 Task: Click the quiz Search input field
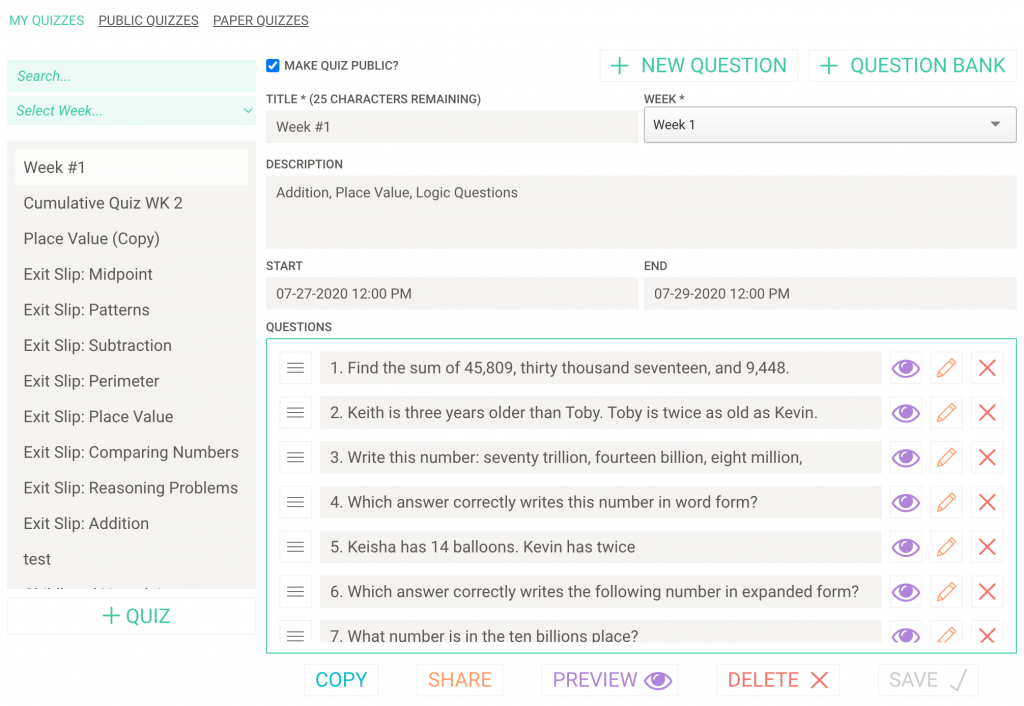(x=131, y=76)
